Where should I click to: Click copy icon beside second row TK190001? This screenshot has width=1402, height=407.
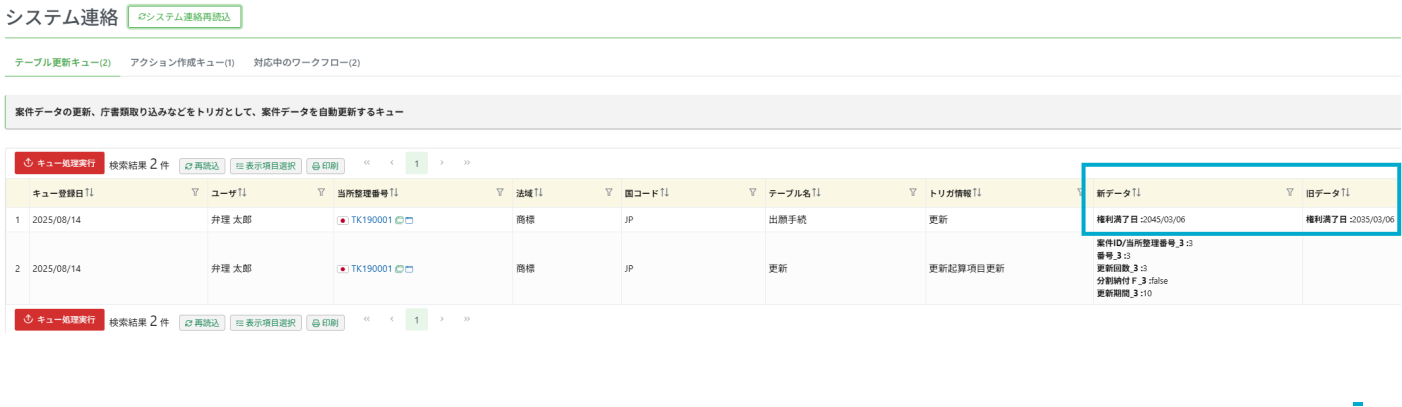coord(399,269)
